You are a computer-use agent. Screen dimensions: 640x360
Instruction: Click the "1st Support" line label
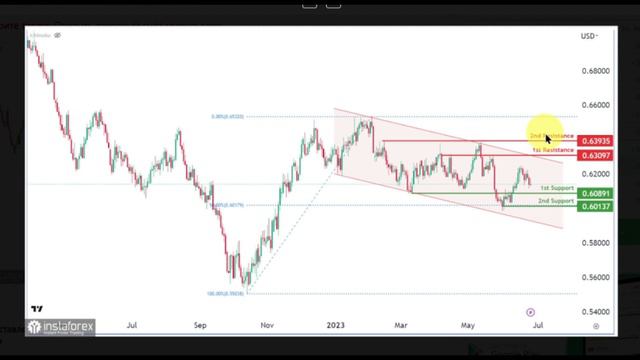(557, 188)
